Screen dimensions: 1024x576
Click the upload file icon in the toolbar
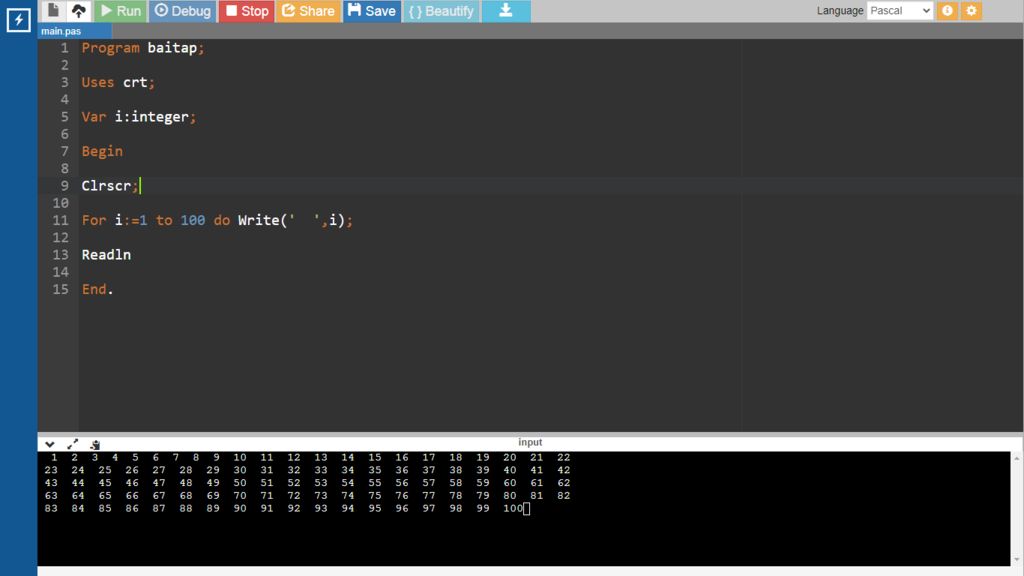point(78,10)
